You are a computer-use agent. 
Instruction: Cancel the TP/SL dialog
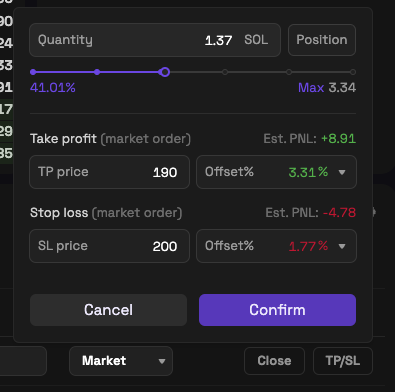click(108, 310)
